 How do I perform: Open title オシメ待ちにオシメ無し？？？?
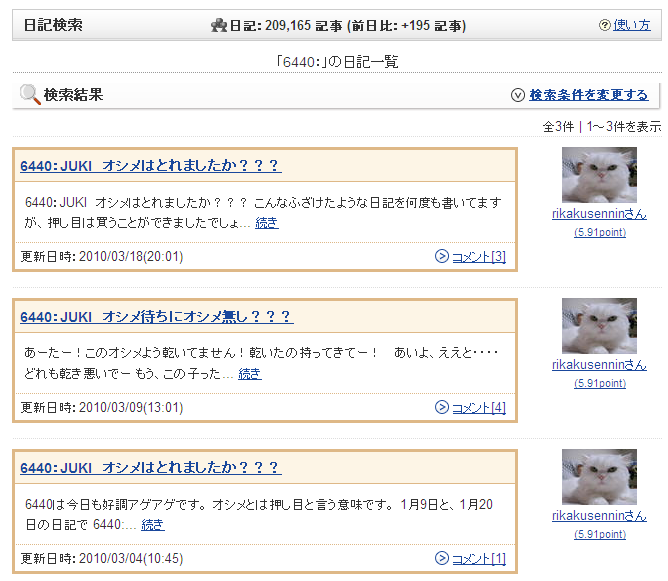click(157, 316)
